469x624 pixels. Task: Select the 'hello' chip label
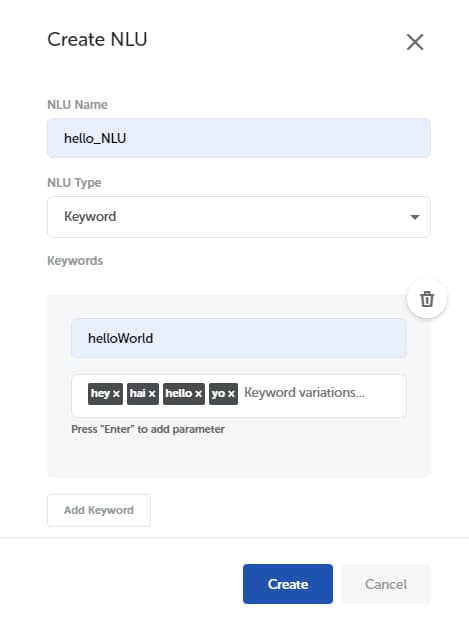[179, 393]
